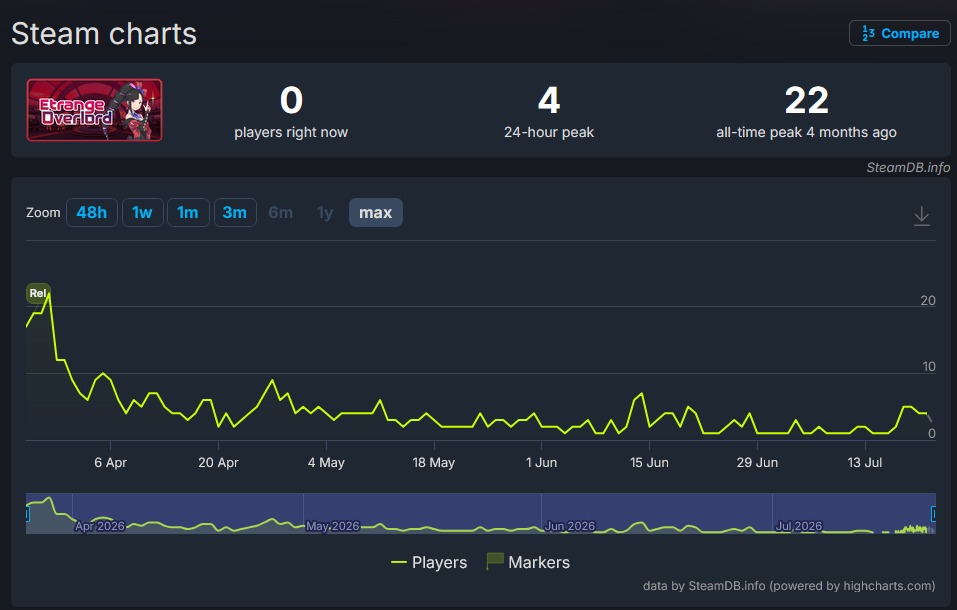Click the Jul 2026 navigator label

[x=799, y=526]
